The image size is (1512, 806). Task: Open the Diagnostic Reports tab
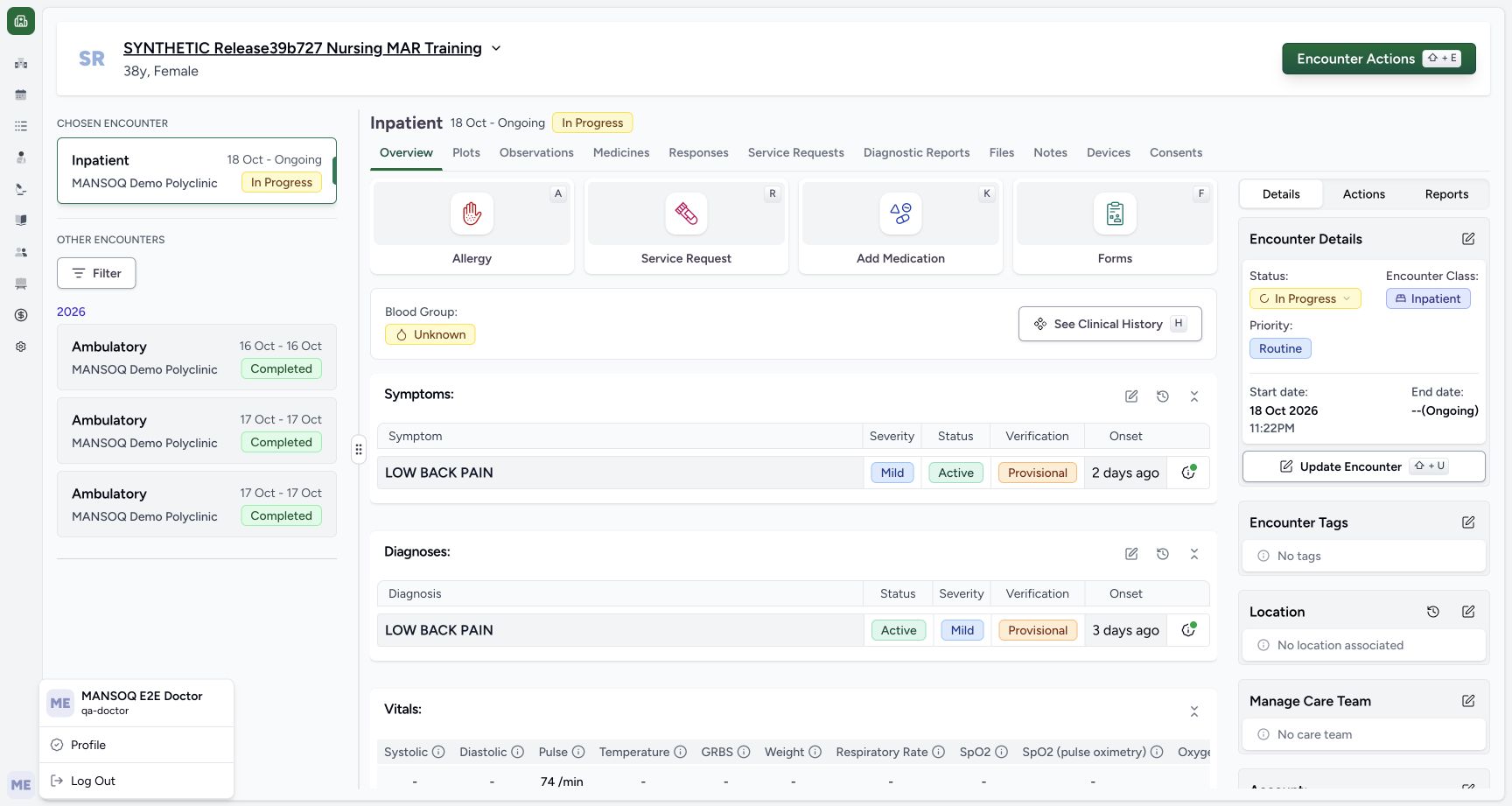click(916, 152)
